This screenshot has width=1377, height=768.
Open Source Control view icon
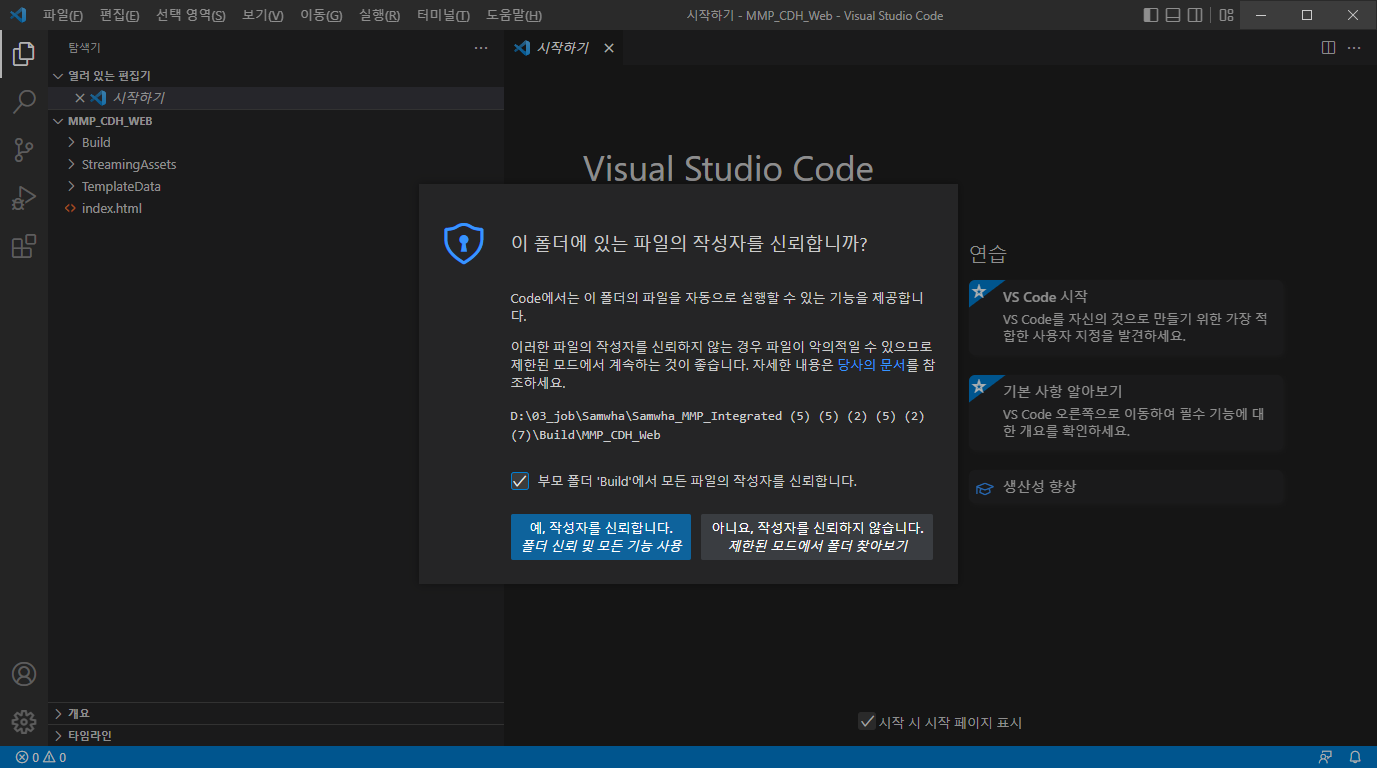click(24, 150)
